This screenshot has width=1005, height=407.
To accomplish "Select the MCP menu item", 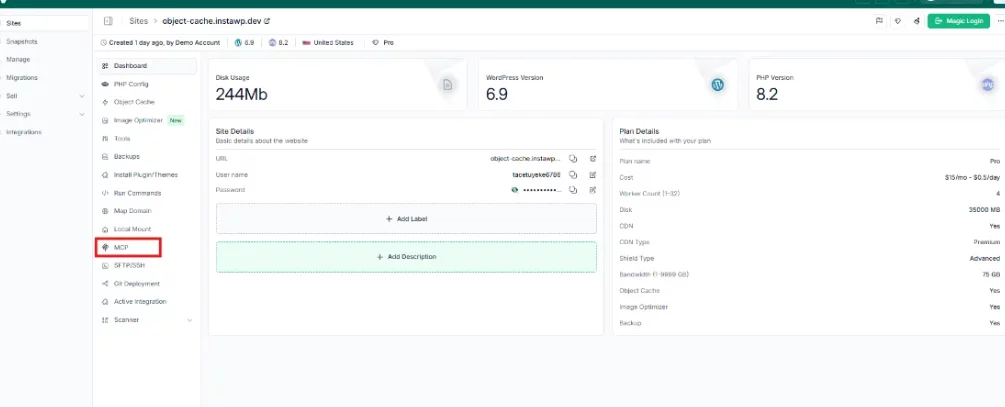I will click(128, 247).
